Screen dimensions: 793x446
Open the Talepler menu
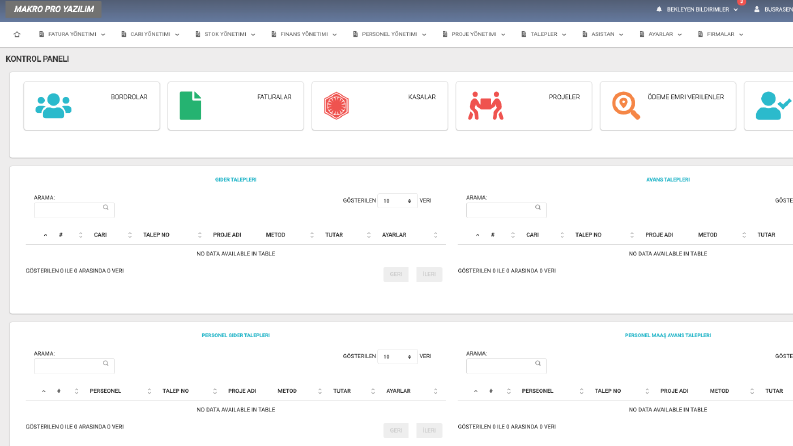coord(544,34)
